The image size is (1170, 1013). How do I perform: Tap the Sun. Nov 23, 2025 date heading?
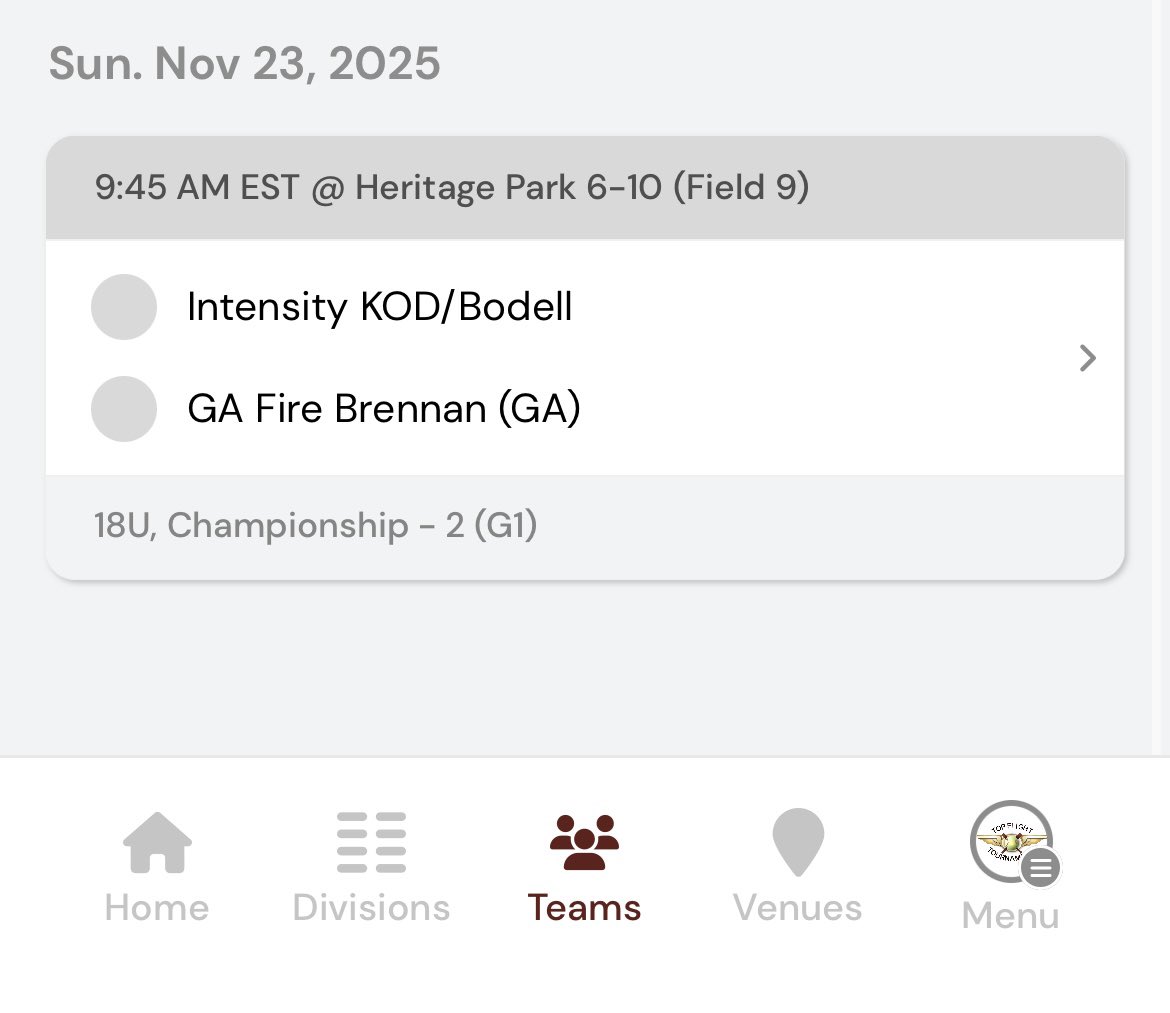[245, 63]
